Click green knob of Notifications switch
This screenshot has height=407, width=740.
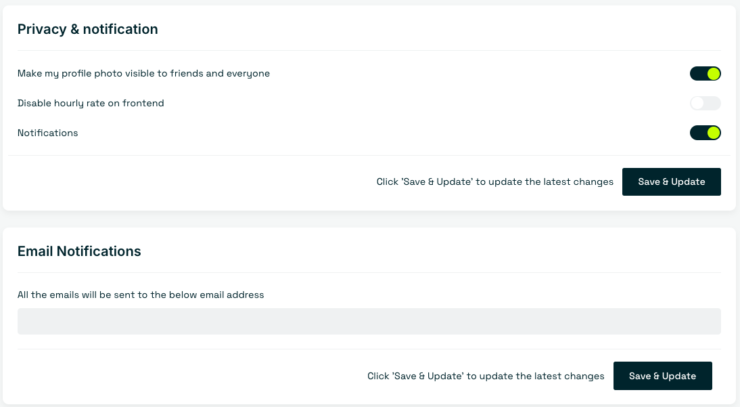713,133
